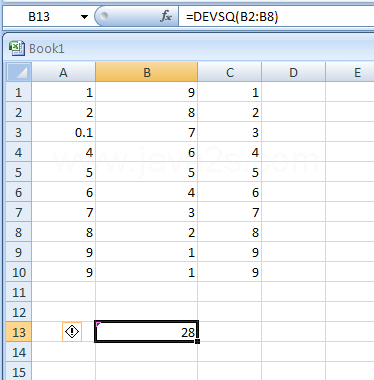374x380 pixels.
Task: Select column D header
Action: [293, 72]
